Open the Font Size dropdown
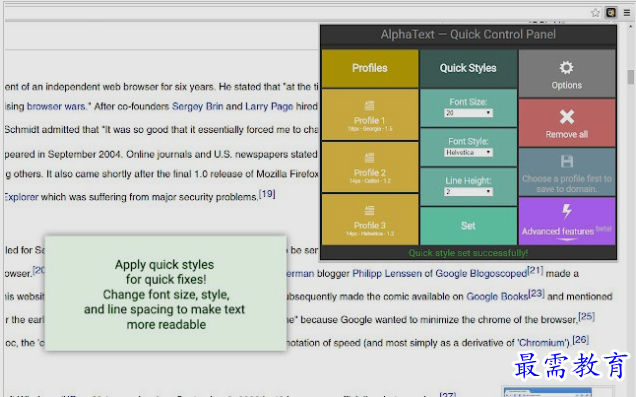The image size is (636, 397). pyautogui.click(x=468, y=113)
